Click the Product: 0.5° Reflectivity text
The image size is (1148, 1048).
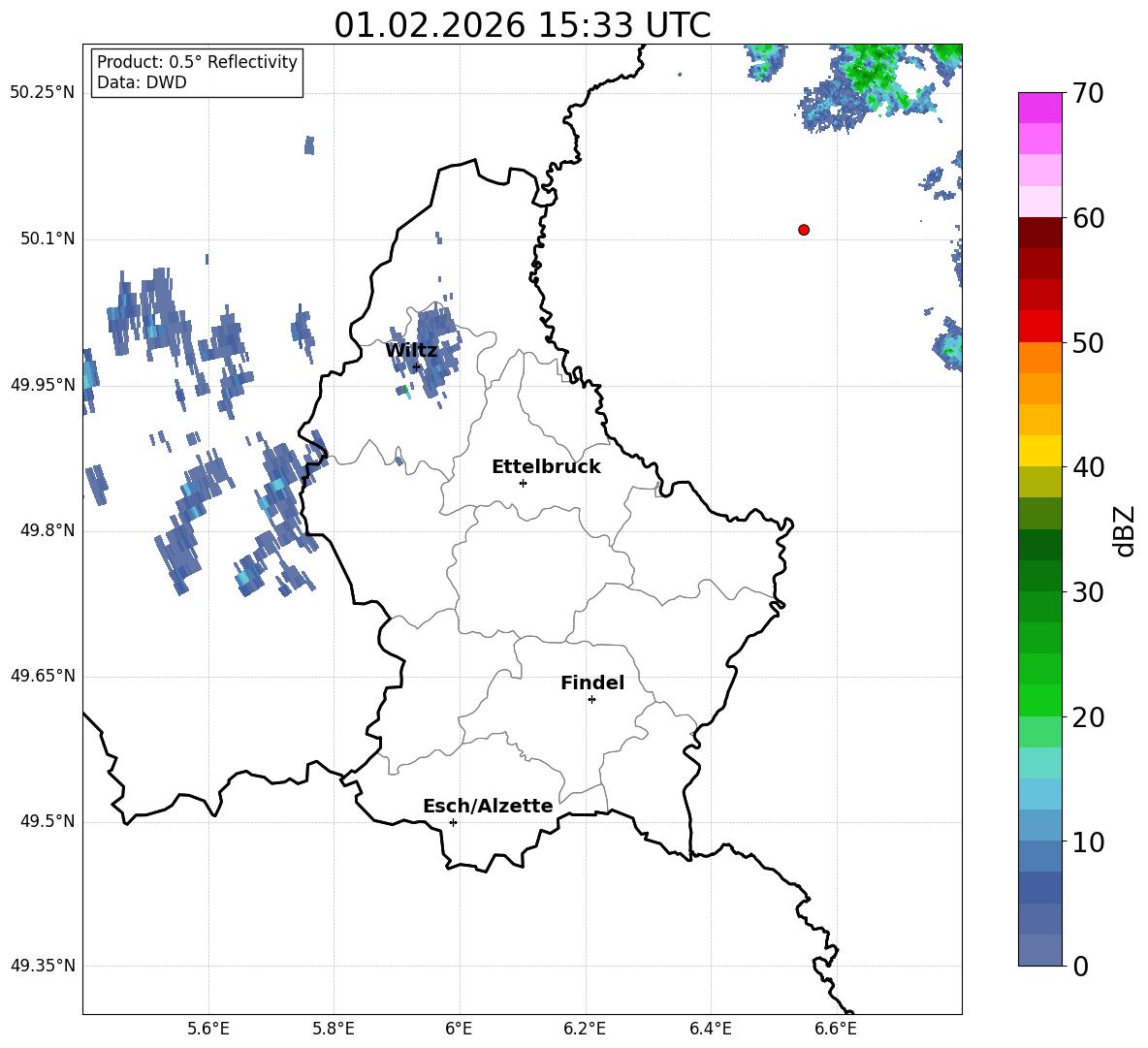pyautogui.click(x=197, y=61)
